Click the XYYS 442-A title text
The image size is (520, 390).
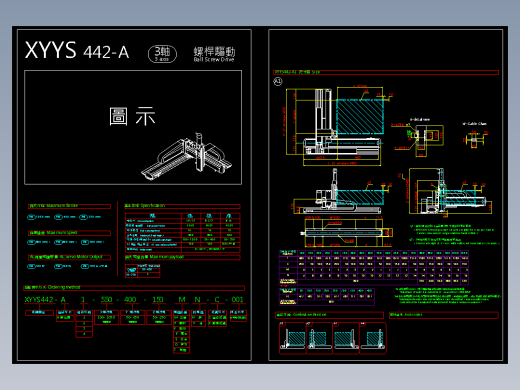tap(77, 51)
